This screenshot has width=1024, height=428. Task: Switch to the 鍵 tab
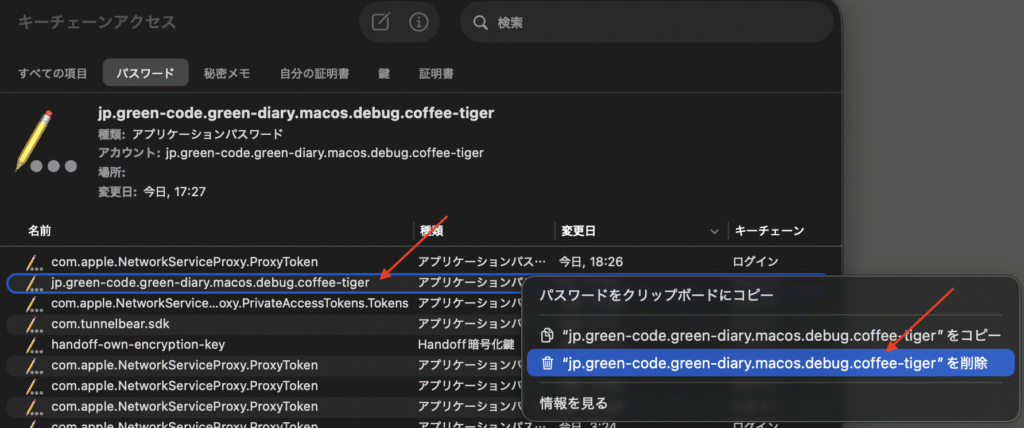[384, 73]
